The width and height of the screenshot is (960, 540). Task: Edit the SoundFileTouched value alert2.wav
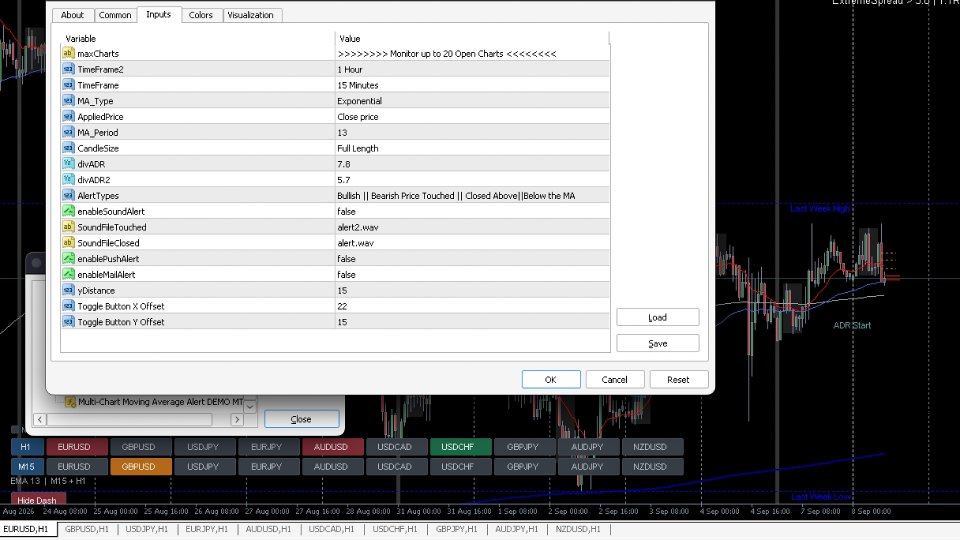coord(472,227)
